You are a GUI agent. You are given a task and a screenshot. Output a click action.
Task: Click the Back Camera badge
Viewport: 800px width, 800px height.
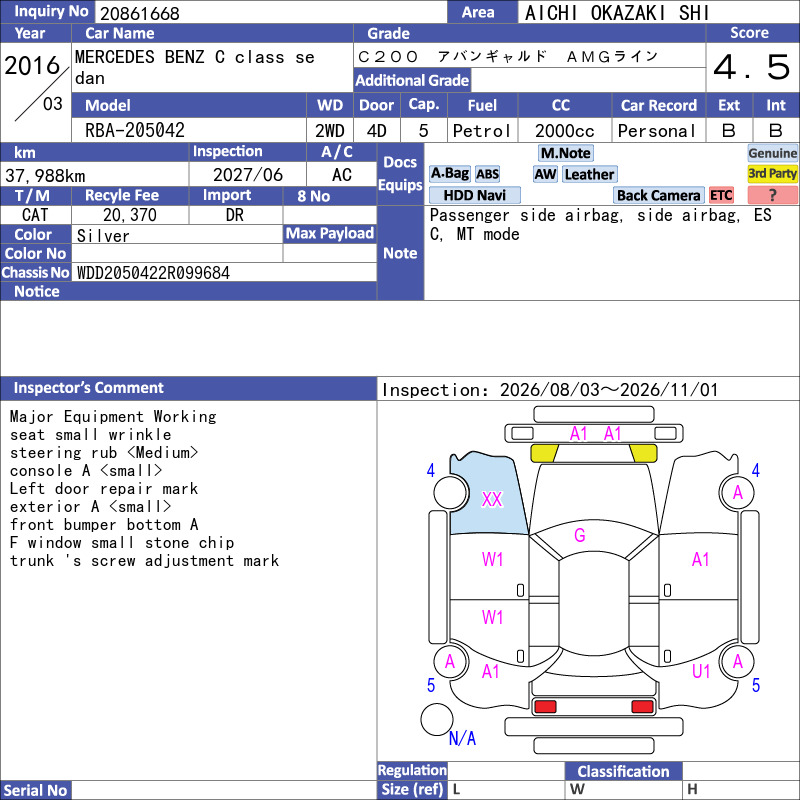658,195
